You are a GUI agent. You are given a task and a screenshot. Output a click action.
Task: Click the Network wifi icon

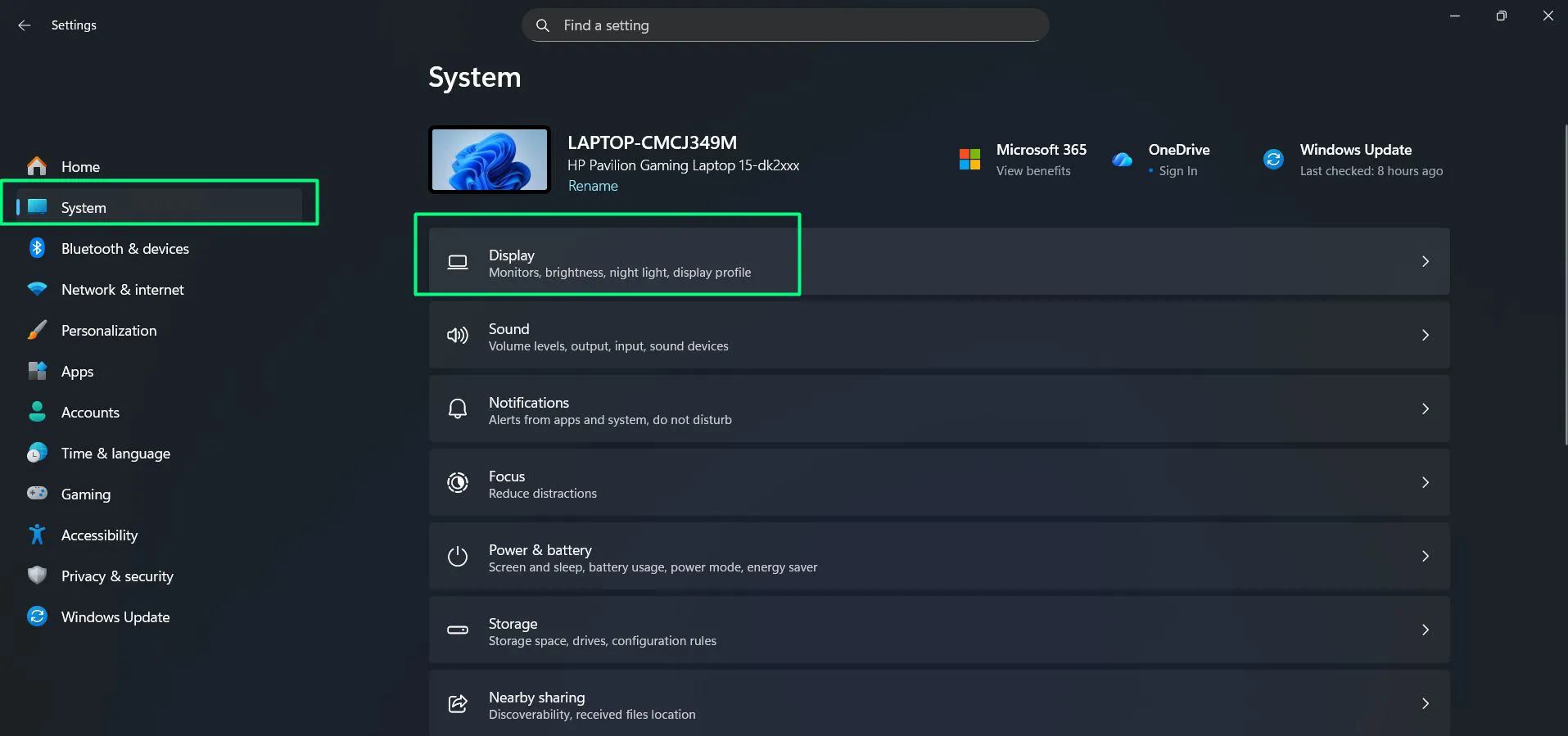click(37, 289)
